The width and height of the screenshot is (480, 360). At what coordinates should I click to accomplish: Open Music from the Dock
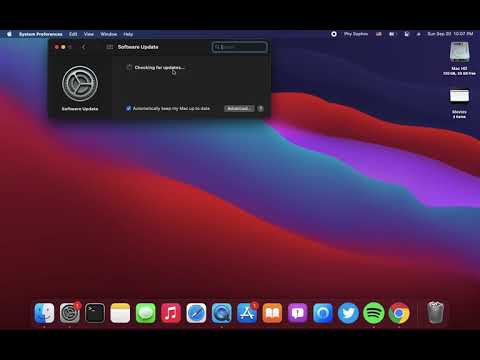[x=171, y=313]
